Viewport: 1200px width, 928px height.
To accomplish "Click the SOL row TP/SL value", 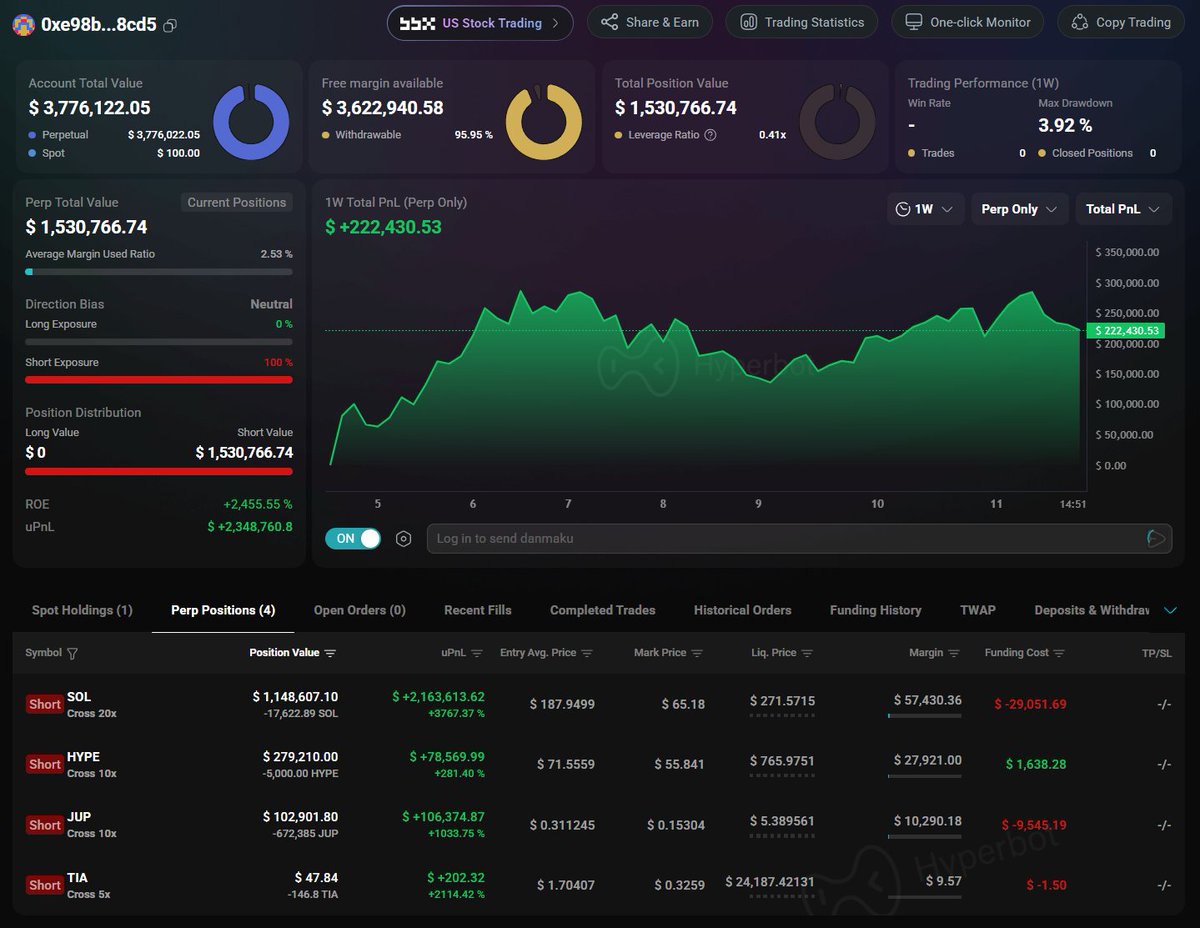I will (x=1164, y=704).
